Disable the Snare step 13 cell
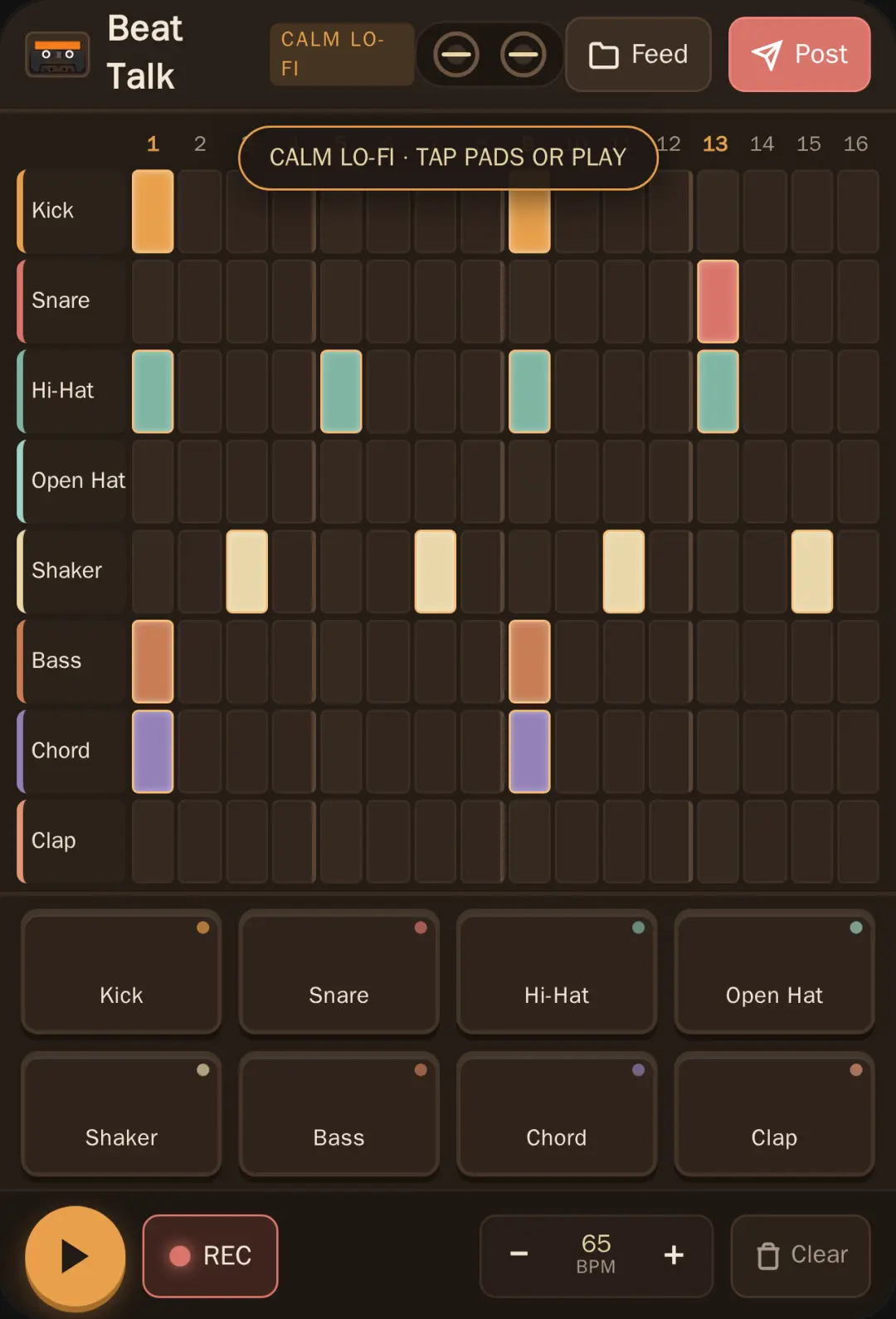This screenshot has width=896, height=1319. (x=718, y=301)
